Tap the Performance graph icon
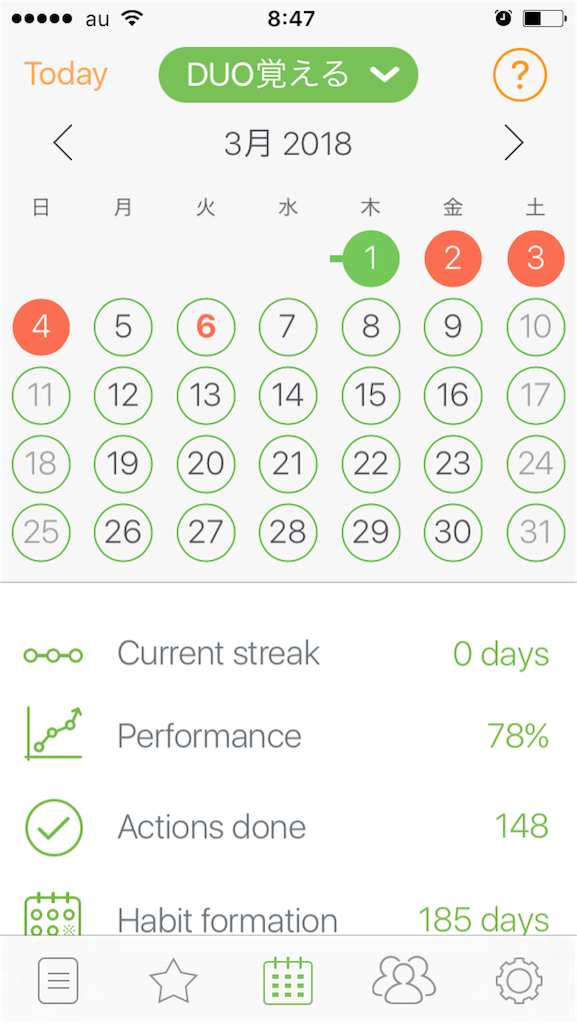Viewport: 577px width, 1024px height. click(54, 733)
